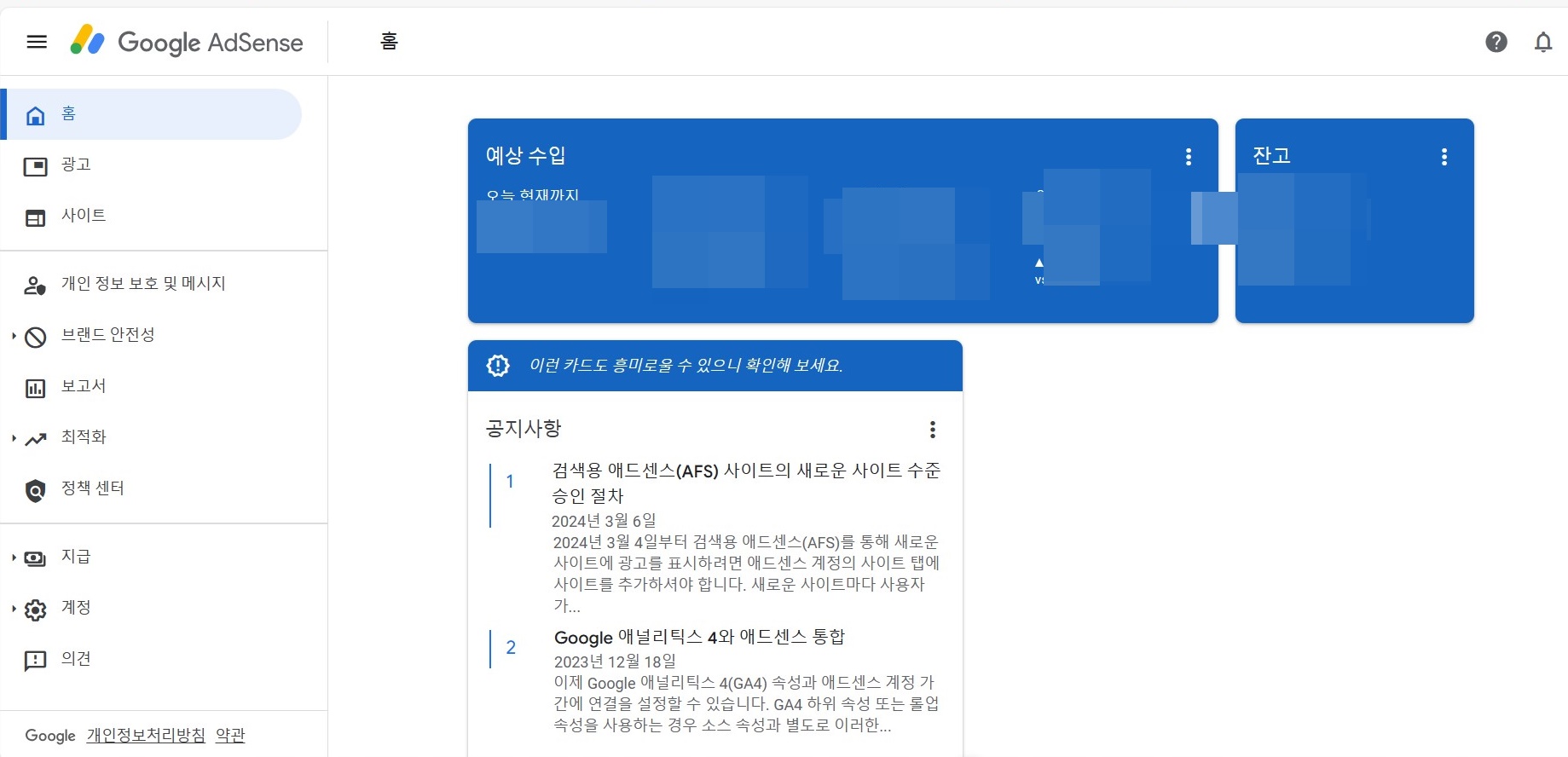
Task: Expand the 계정 submenu arrow
Action: 14,609
